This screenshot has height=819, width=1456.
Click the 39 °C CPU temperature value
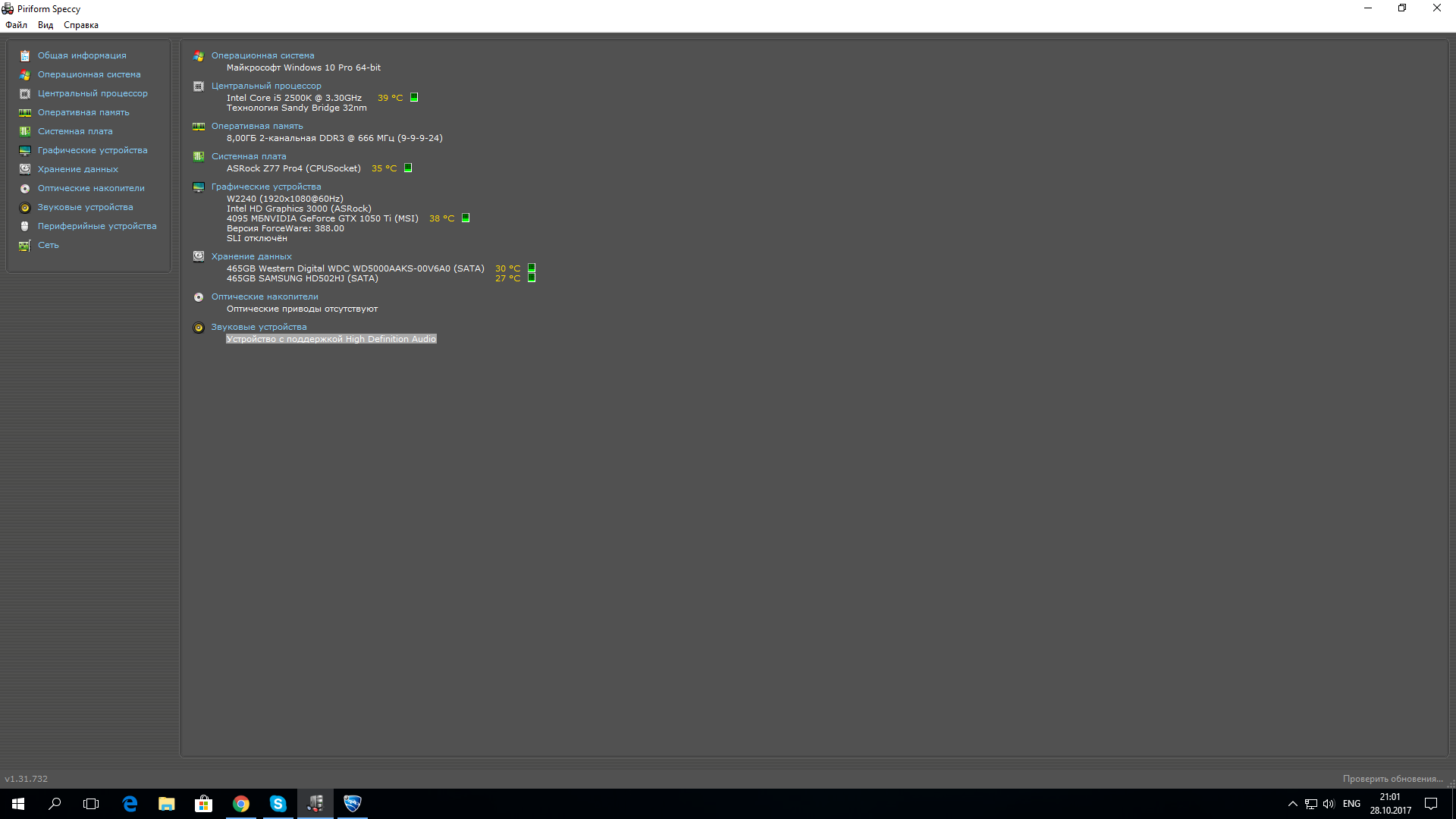[390, 98]
